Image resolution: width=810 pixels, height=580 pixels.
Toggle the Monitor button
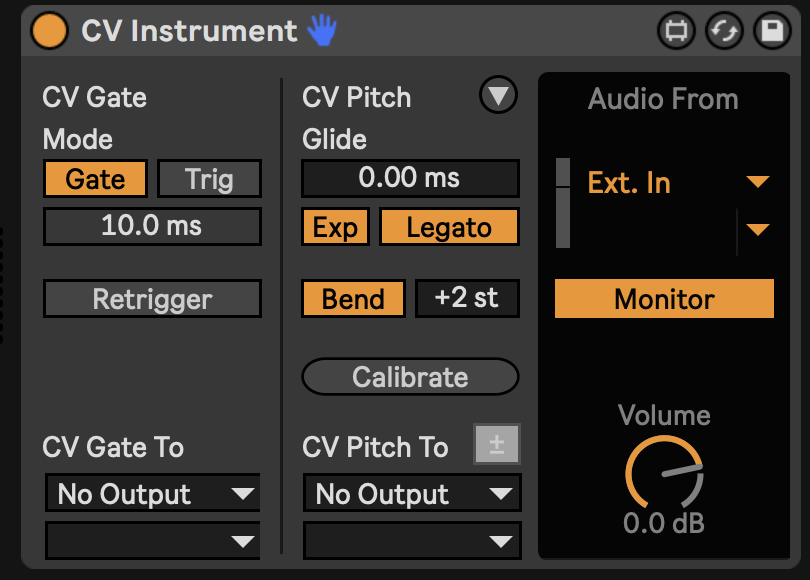point(664,299)
